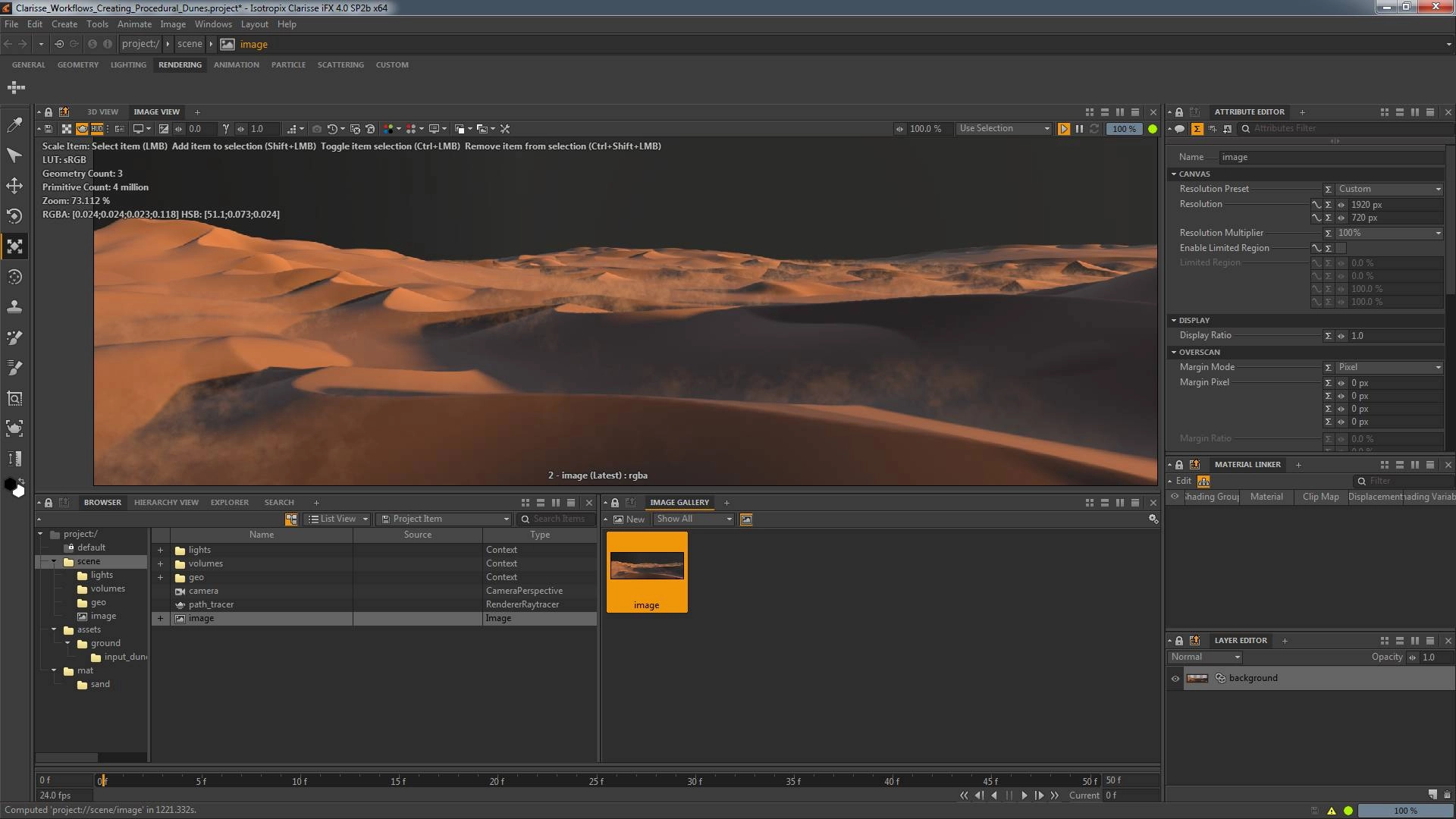Jump to the first frame button

point(964,795)
